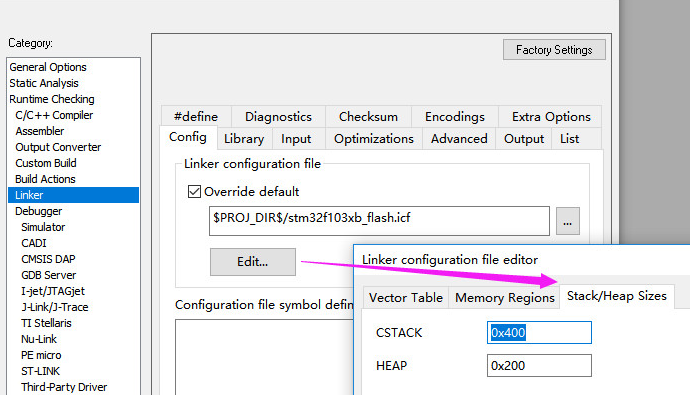Image resolution: width=690 pixels, height=395 pixels.
Task: Click the HEAP size input field
Action: 539,366
